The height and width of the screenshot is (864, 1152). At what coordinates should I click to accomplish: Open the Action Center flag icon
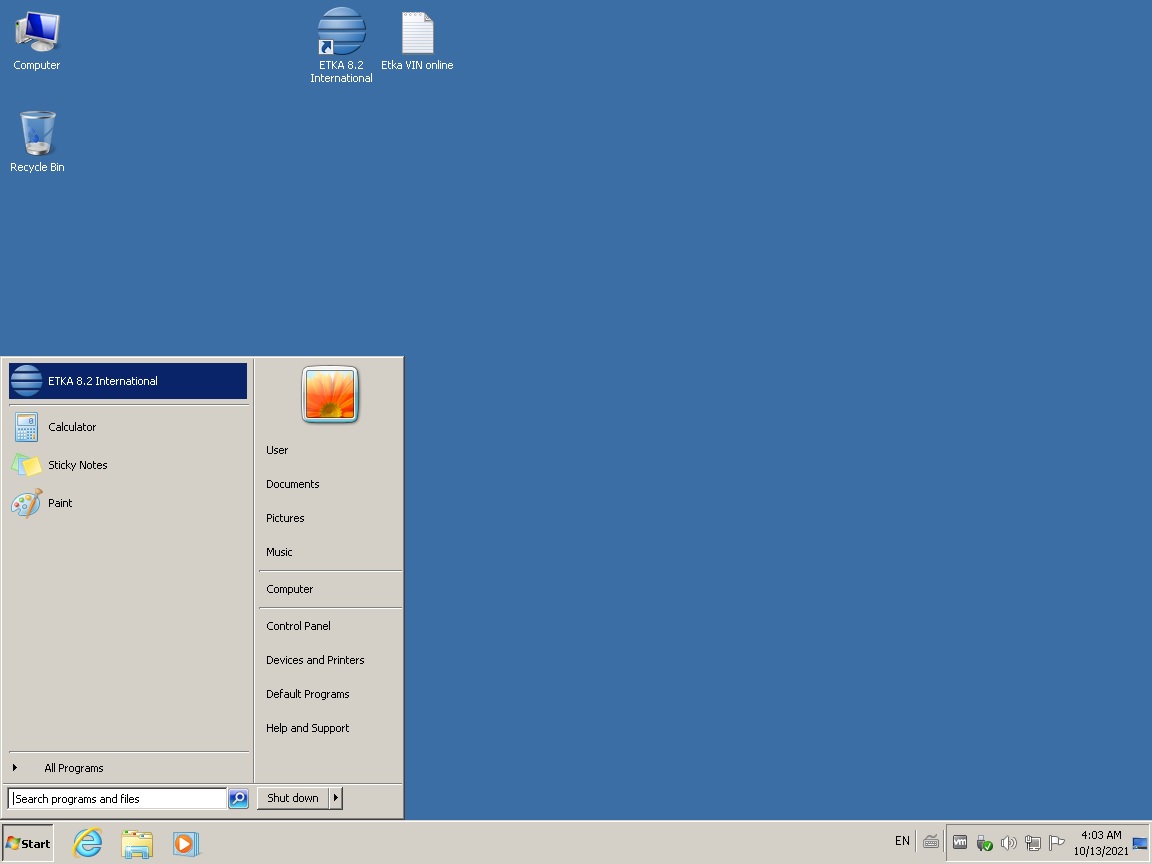pos(1056,842)
